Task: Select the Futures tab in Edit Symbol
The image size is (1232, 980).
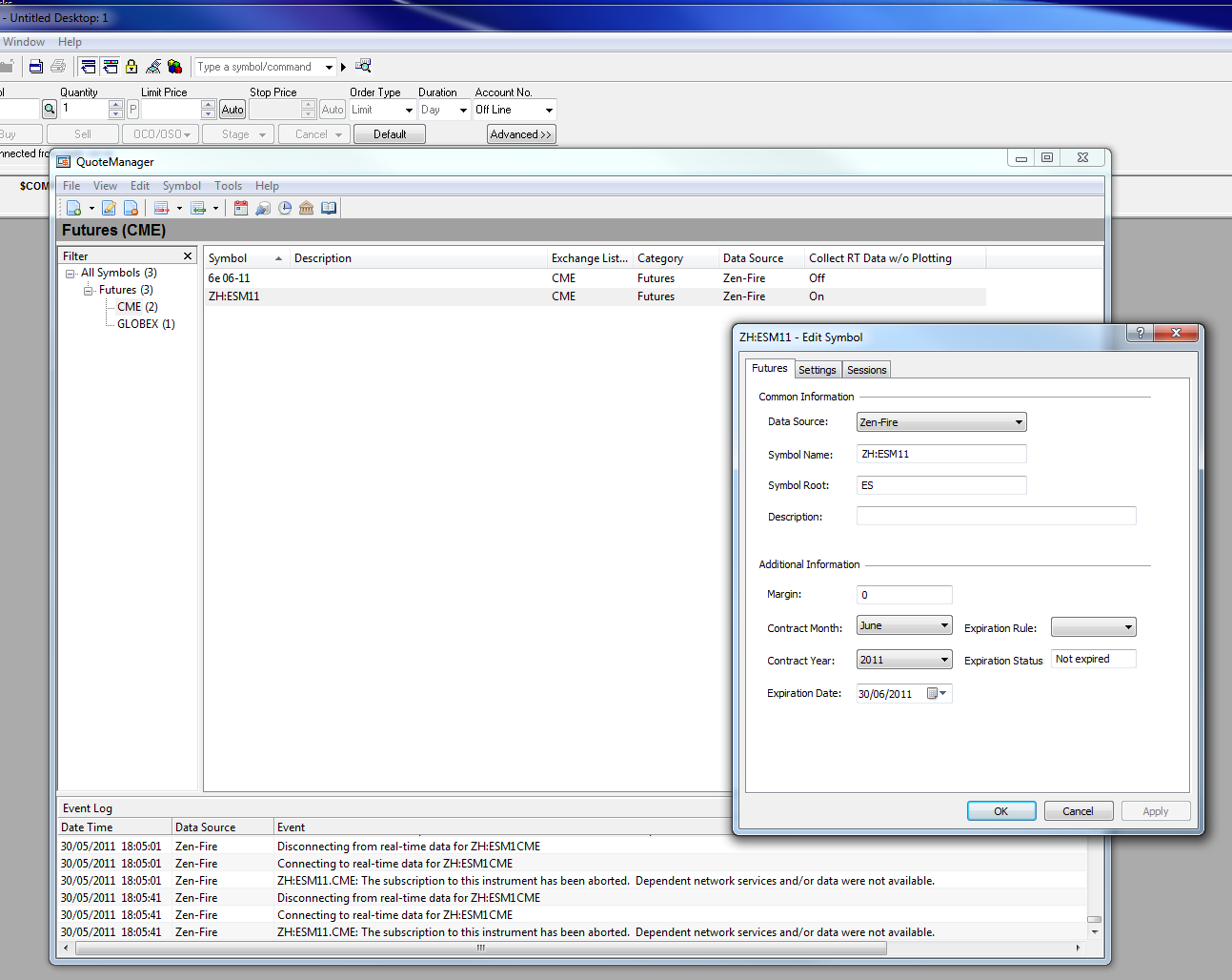Action: click(x=770, y=368)
